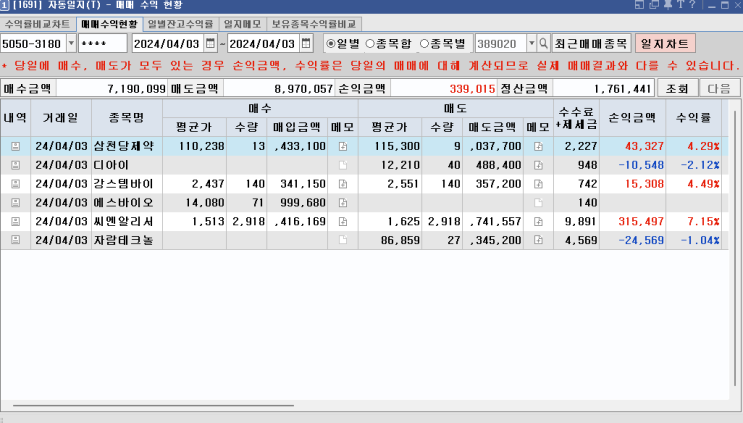Screen dimensions: 743x423
Task: Click the 수익률 column header
Action: (693, 117)
